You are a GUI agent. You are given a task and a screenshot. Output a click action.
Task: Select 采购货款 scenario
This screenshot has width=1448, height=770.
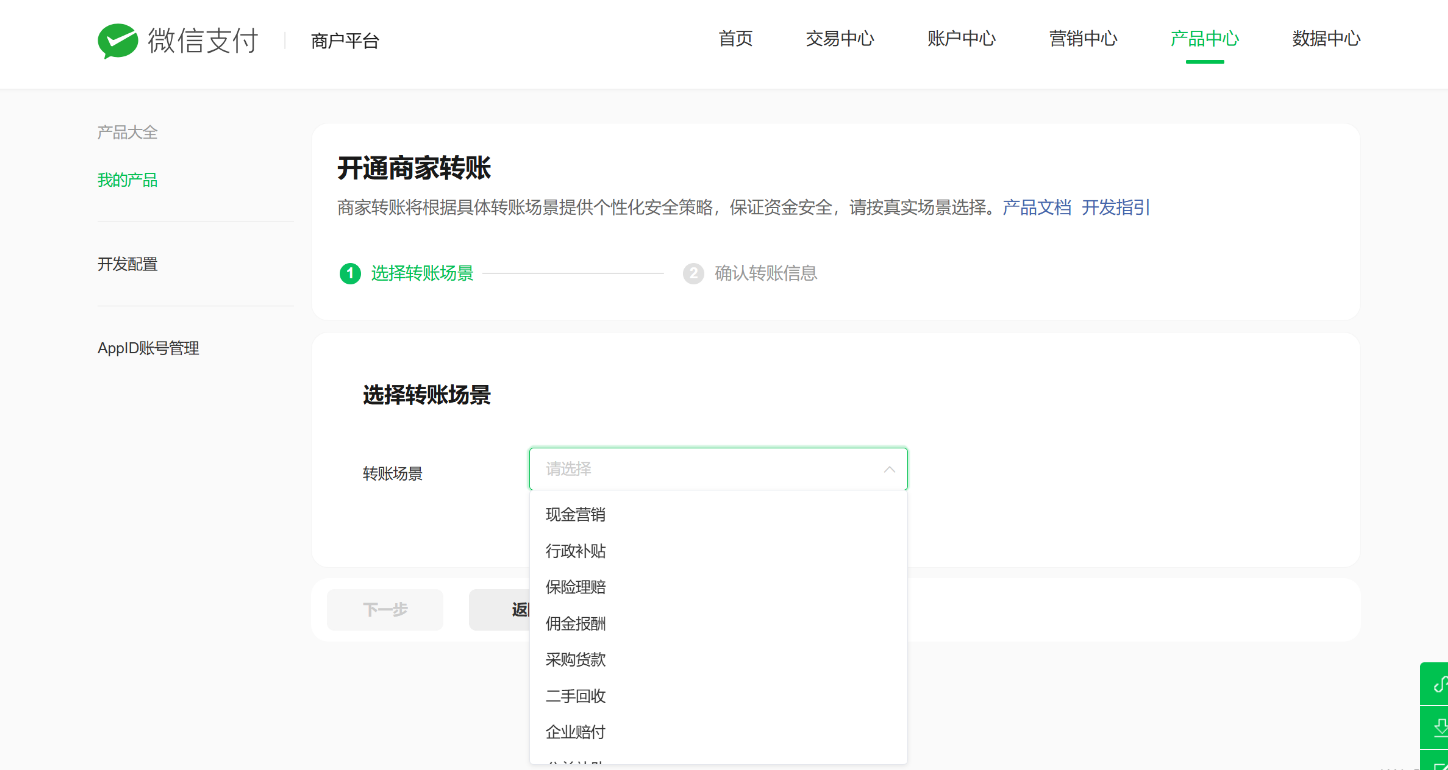[x=576, y=660]
